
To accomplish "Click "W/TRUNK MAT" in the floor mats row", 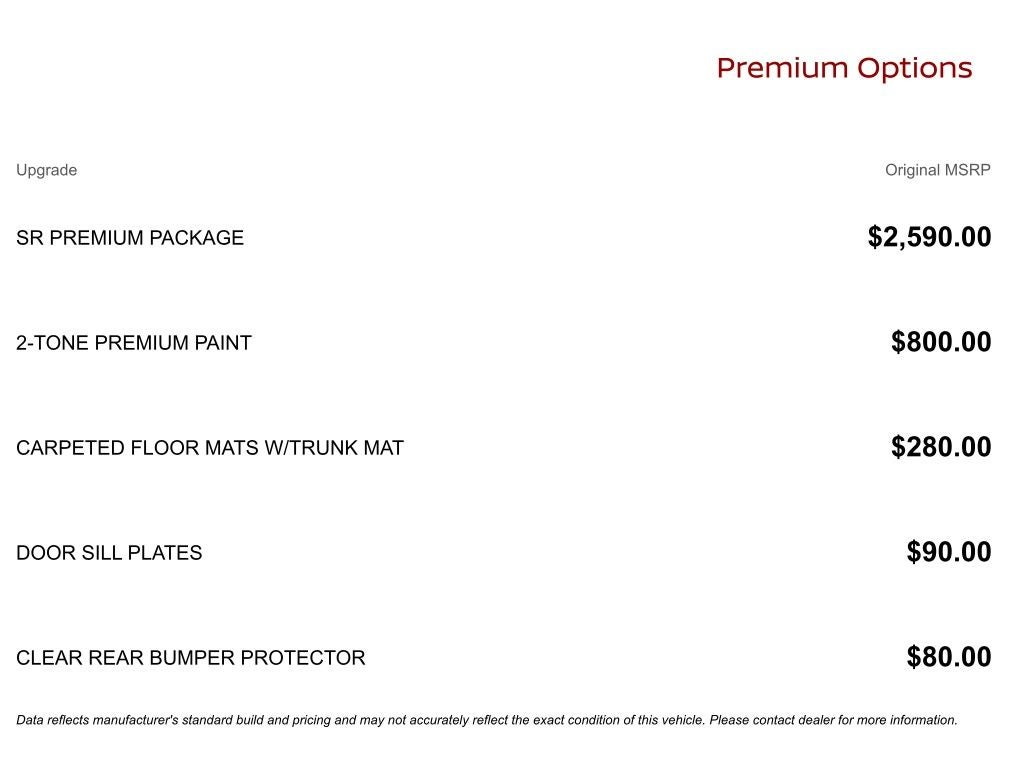I will point(333,448).
